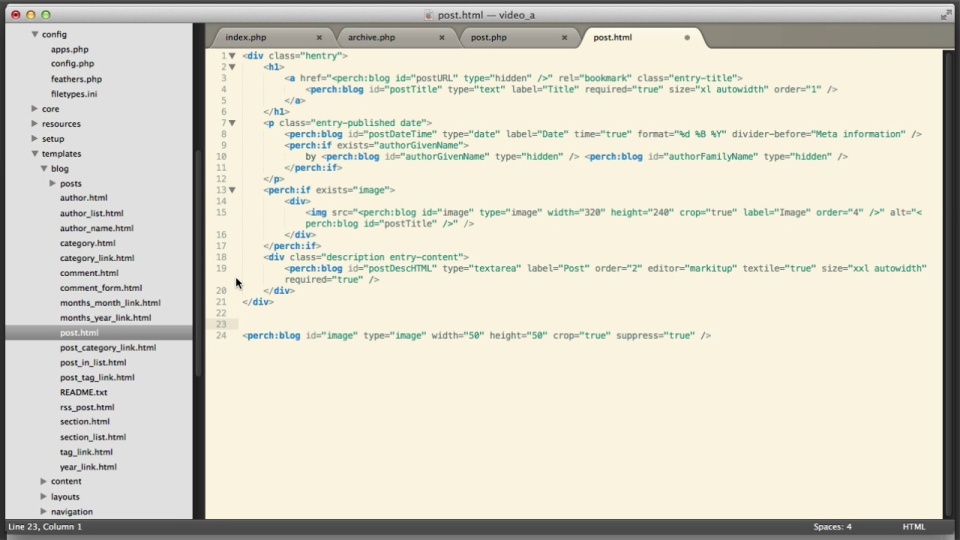Open README.txt file
Viewport: 960px width, 540px height.
(x=83, y=392)
